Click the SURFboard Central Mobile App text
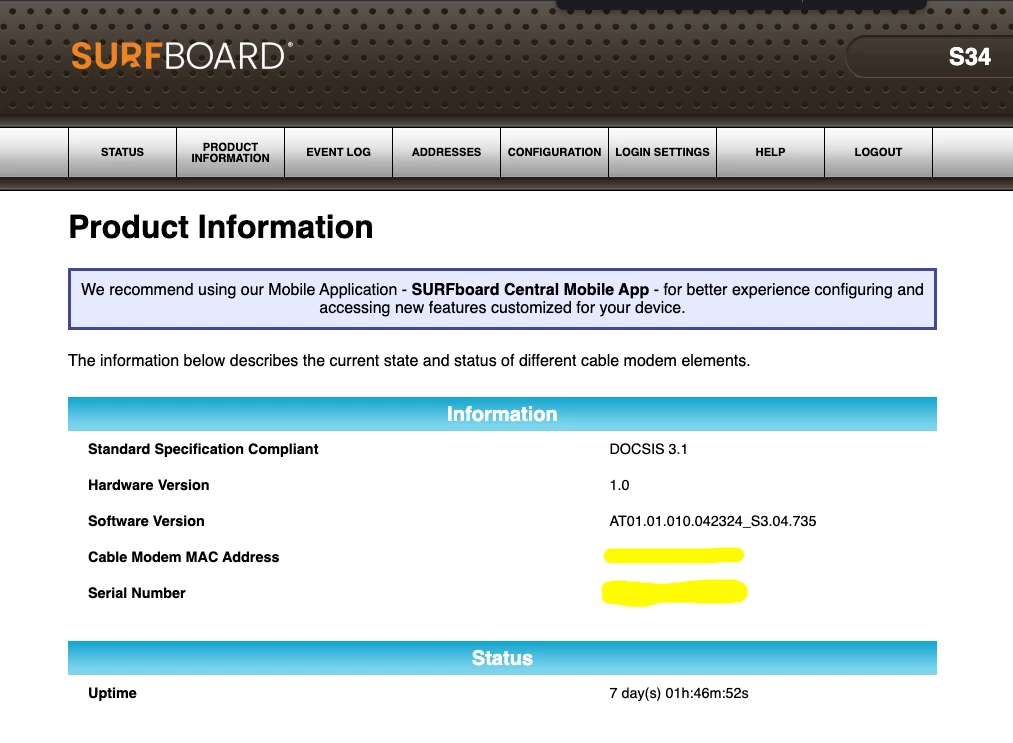Image resolution: width=1013 pixels, height=743 pixels. (530, 289)
